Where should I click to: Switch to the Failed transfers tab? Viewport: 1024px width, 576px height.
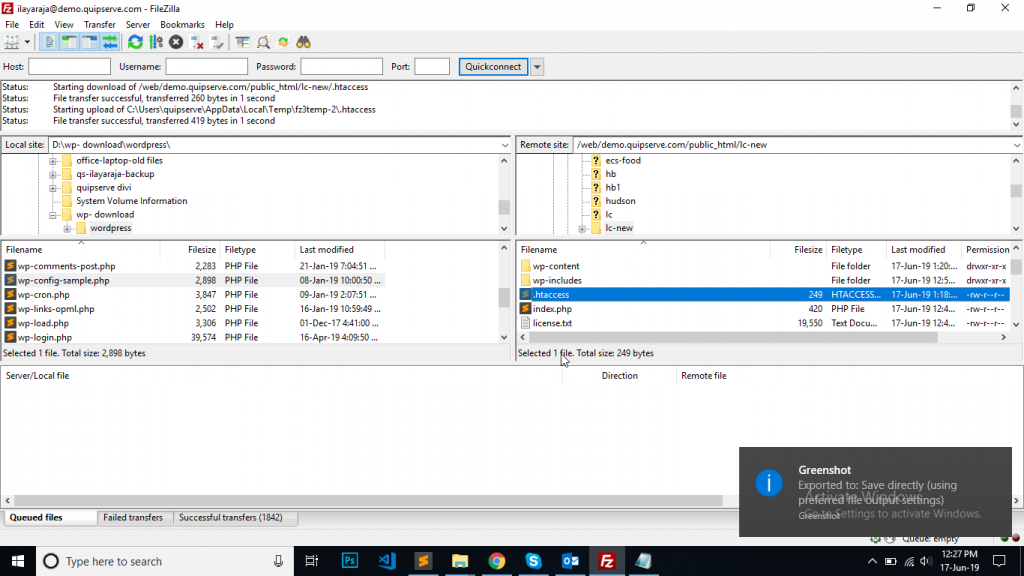click(133, 518)
